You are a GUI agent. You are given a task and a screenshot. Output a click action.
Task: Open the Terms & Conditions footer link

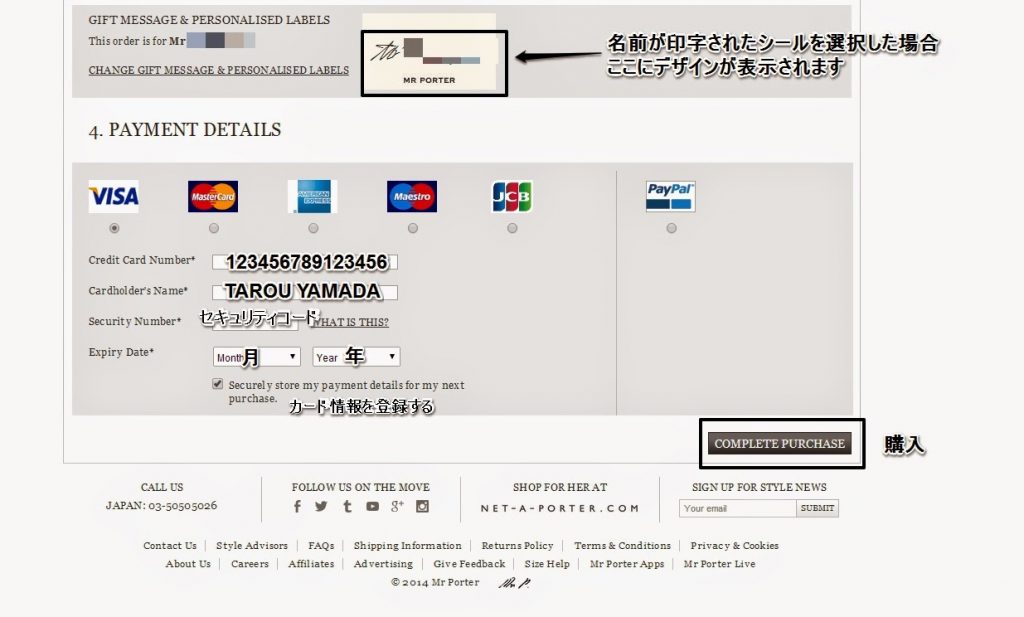click(622, 545)
